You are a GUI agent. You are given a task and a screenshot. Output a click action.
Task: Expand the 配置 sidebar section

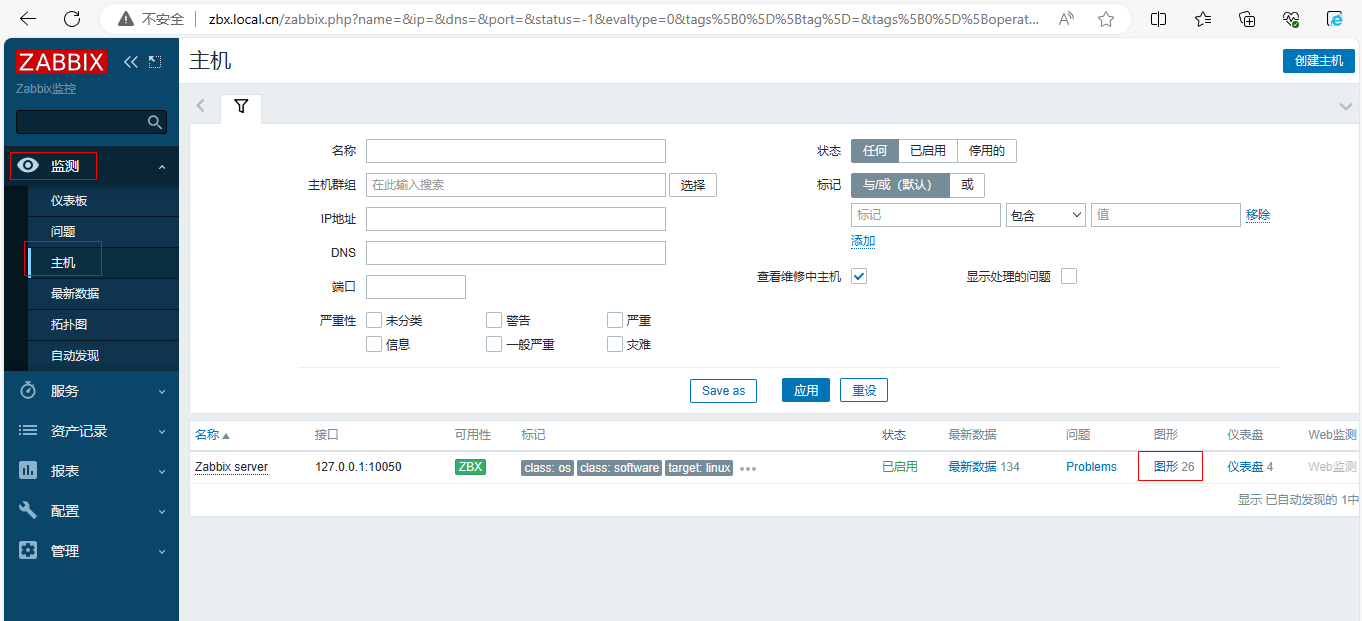pos(92,511)
